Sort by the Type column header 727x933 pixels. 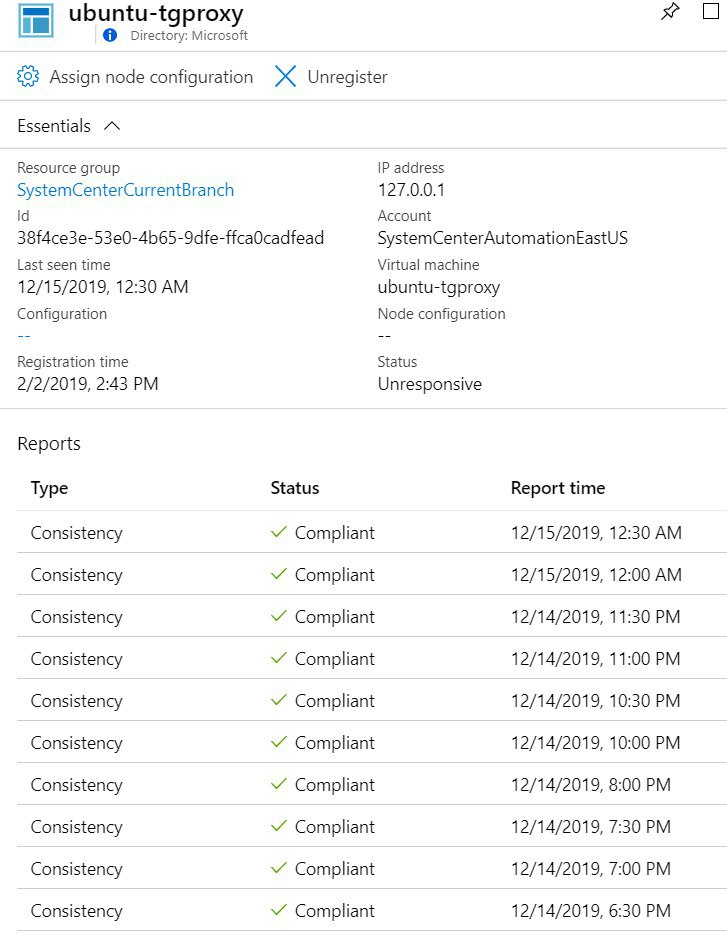49,488
